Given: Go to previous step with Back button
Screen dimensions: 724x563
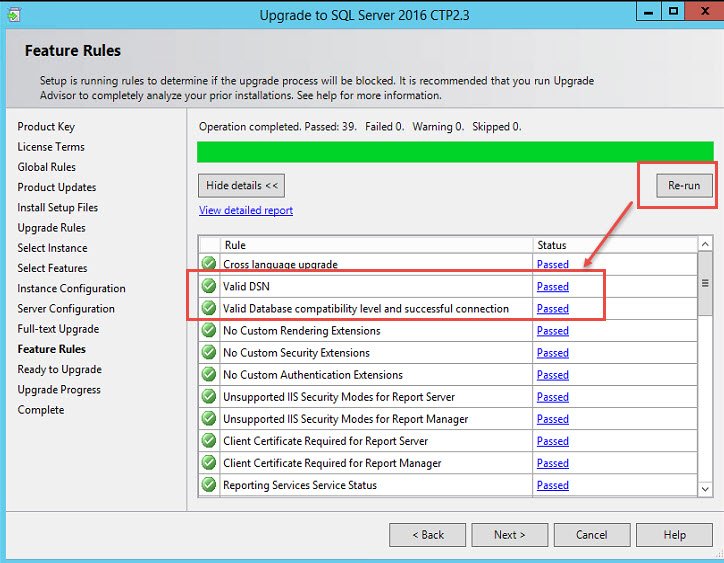Looking at the screenshot, I should pyautogui.click(x=428, y=535).
